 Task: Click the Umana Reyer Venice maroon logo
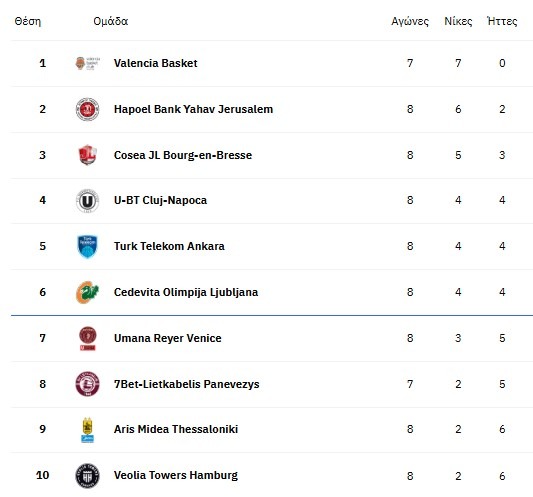(x=87, y=338)
